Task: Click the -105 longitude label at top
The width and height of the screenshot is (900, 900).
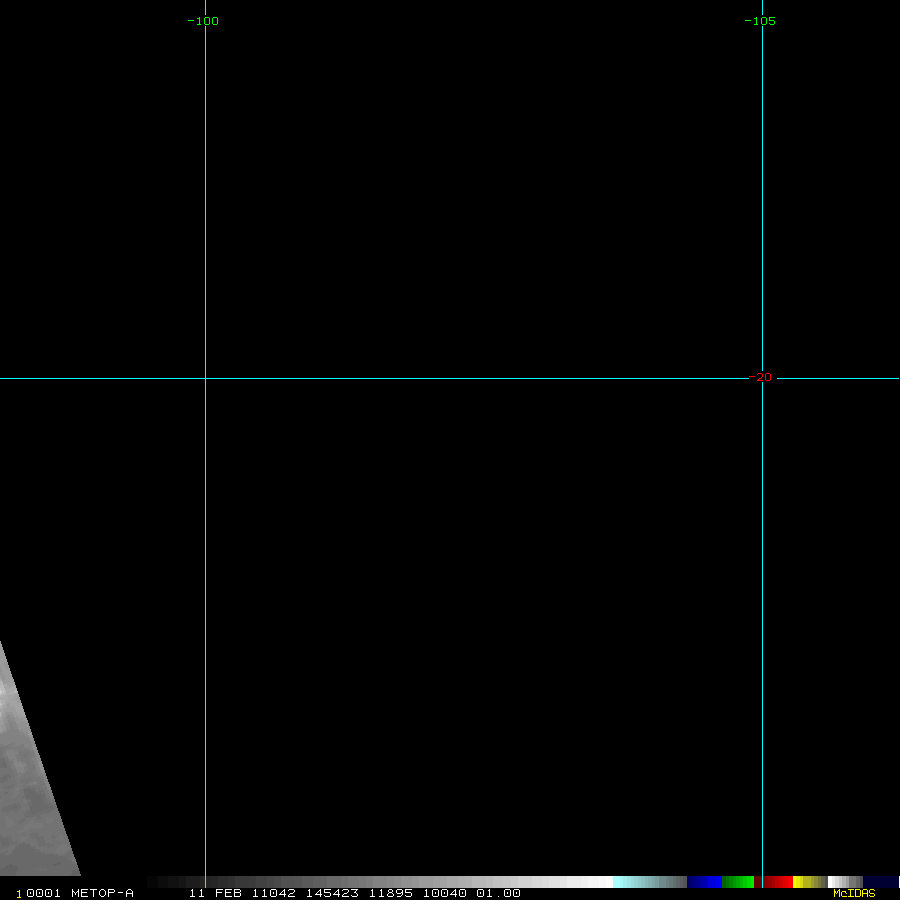Action: point(760,21)
